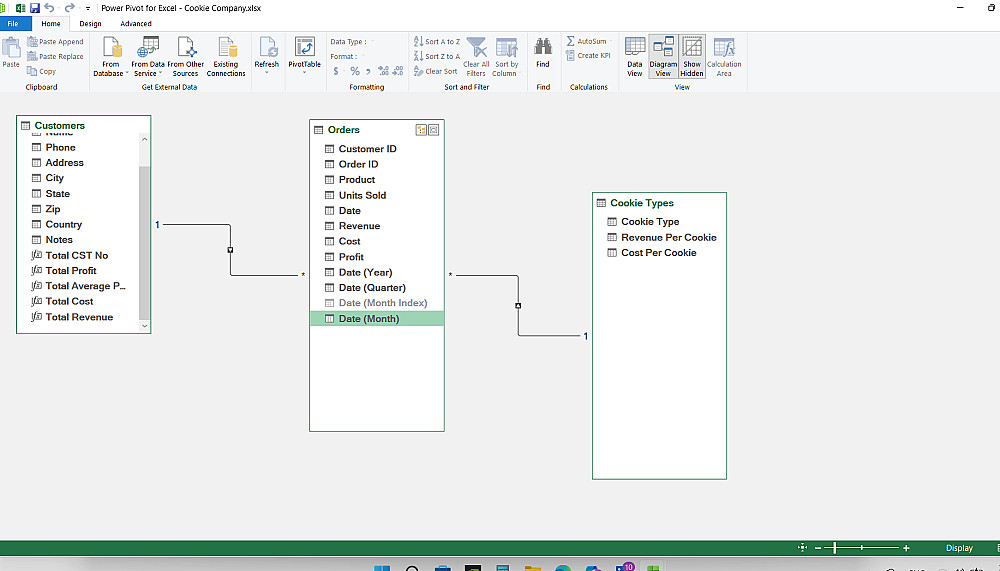This screenshot has width=1000, height=571.
Task: Open the Design ribbon tab
Action: point(90,23)
